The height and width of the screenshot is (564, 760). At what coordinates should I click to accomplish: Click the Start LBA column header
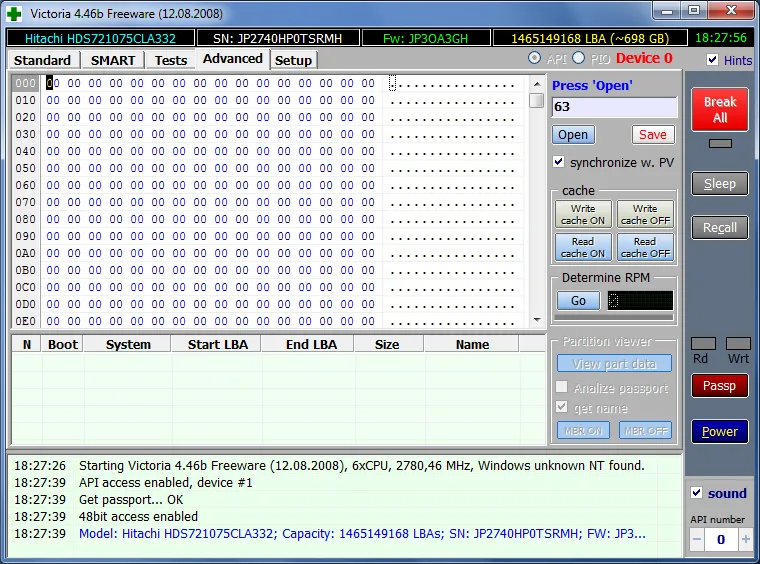[217, 345]
